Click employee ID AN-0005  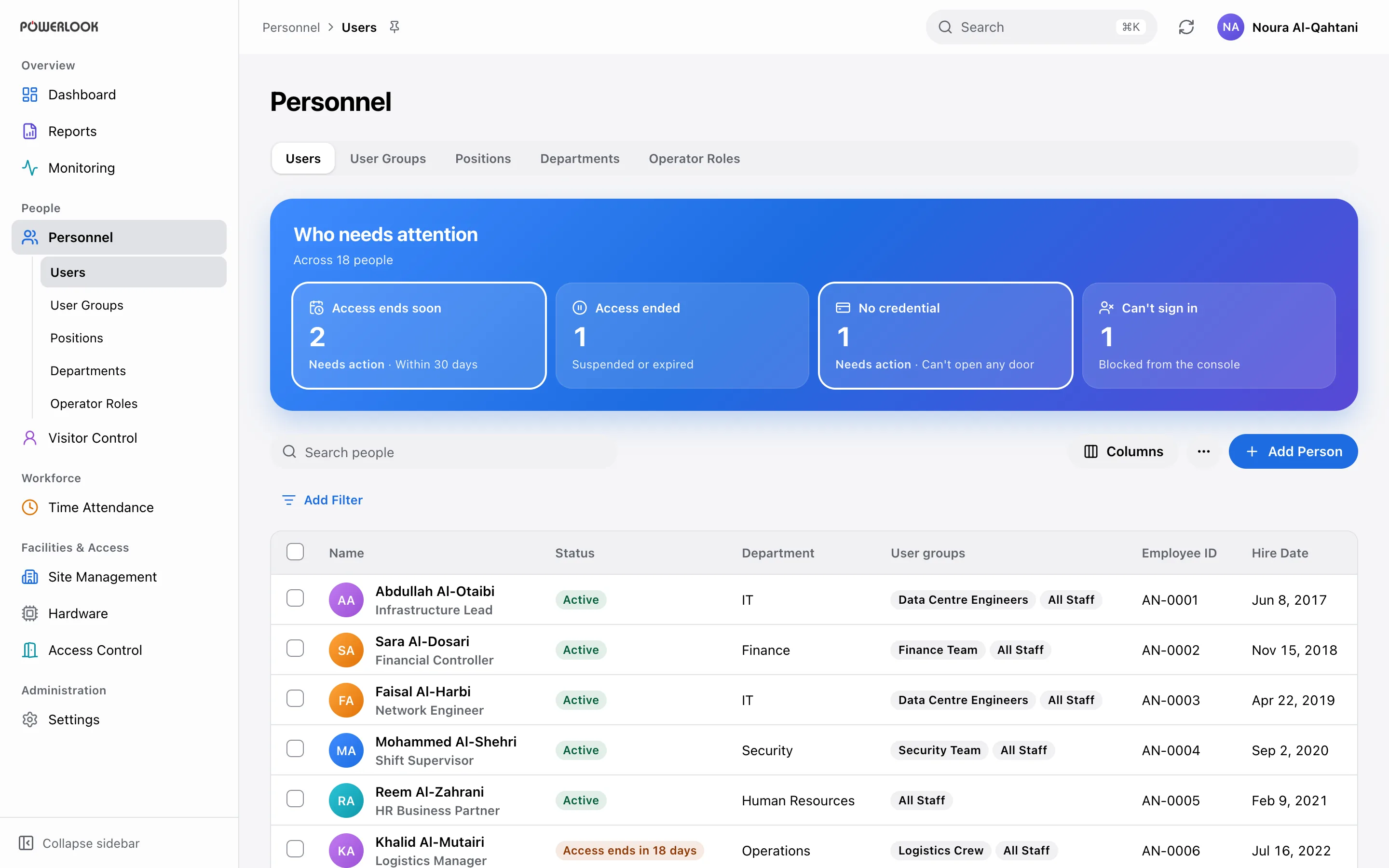(x=1171, y=800)
